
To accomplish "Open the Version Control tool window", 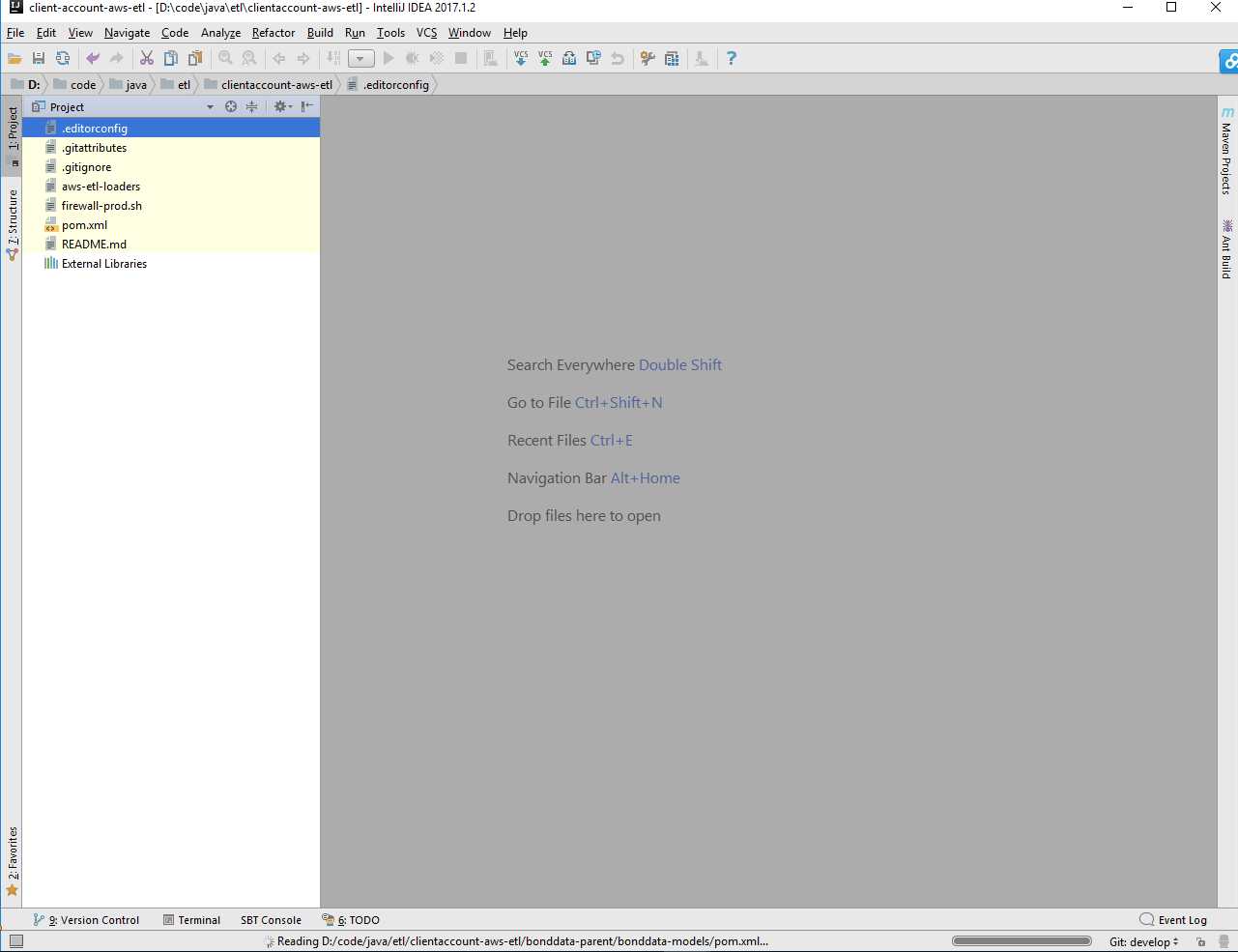I will point(87,920).
